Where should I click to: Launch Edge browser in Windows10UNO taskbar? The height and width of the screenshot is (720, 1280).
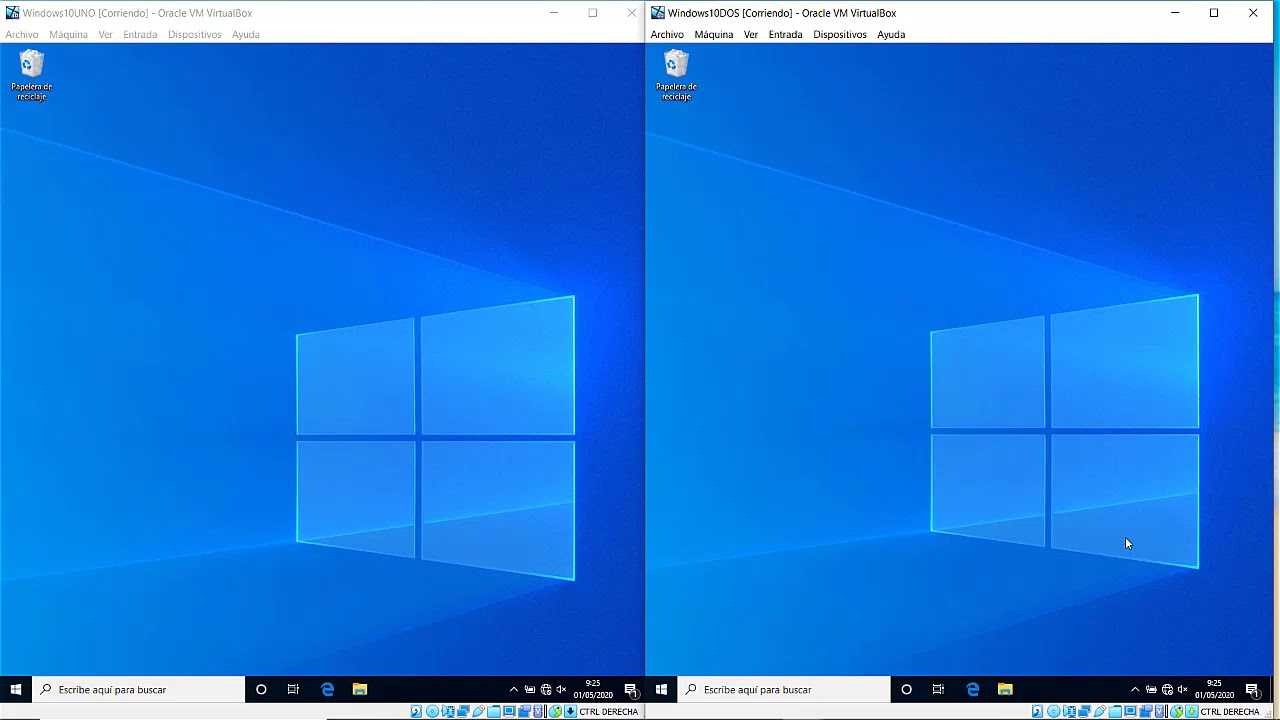pyautogui.click(x=327, y=689)
